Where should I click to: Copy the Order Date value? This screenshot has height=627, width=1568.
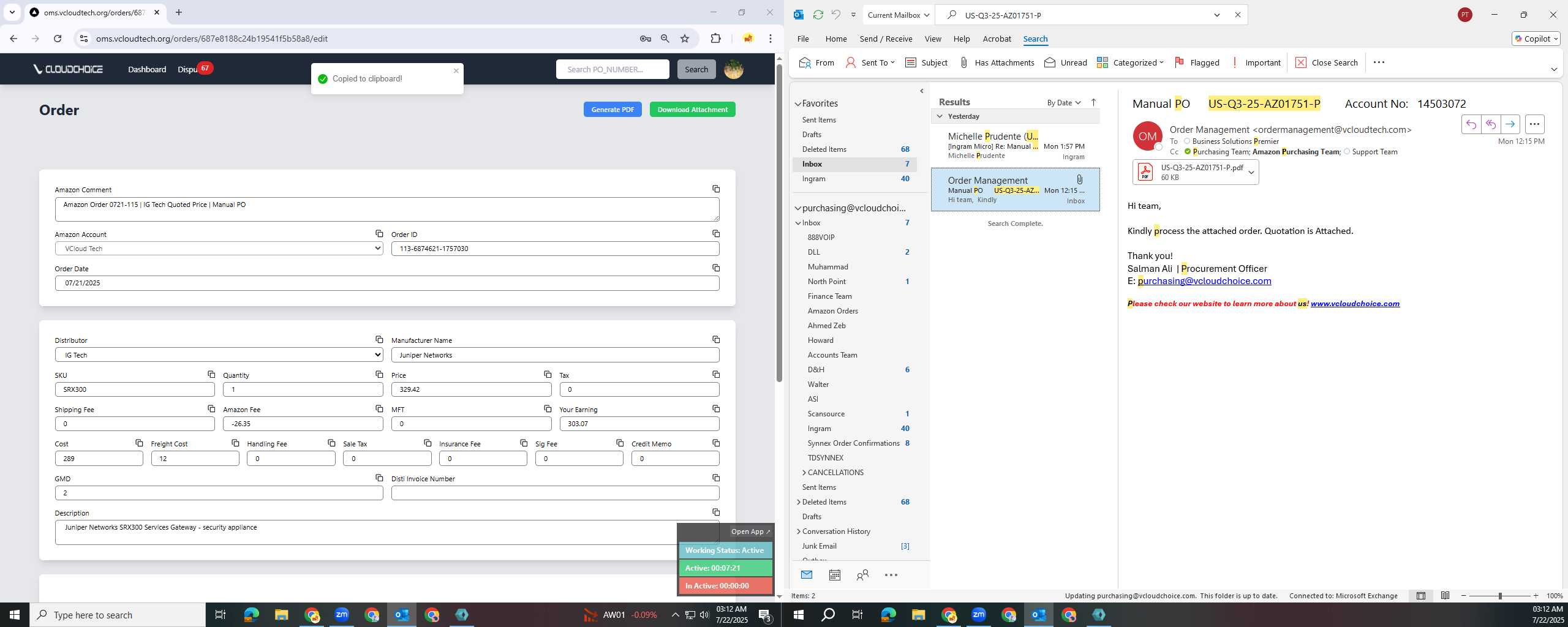coord(715,268)
